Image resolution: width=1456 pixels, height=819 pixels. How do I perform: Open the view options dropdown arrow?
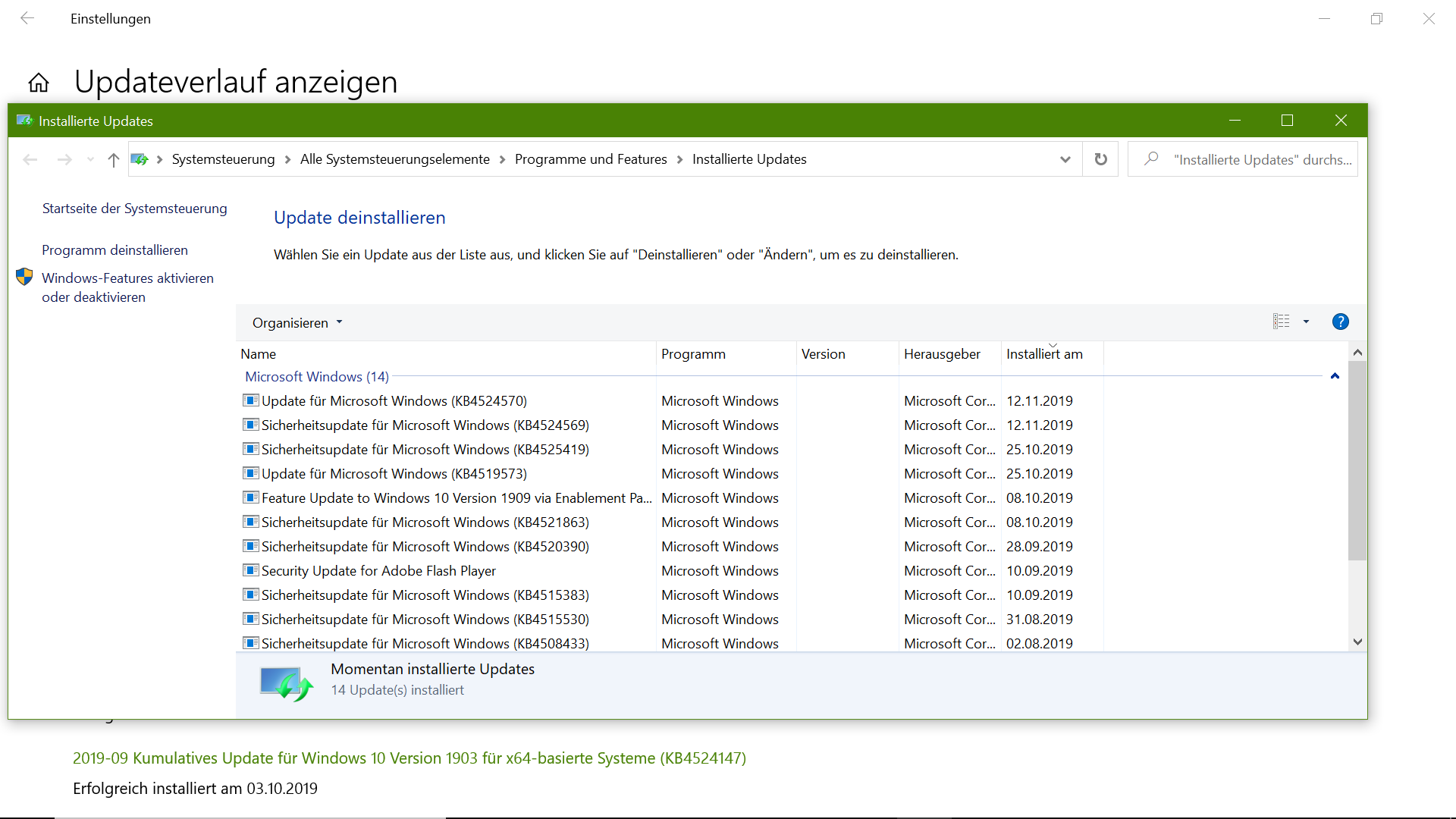[x=1306, y=322]
